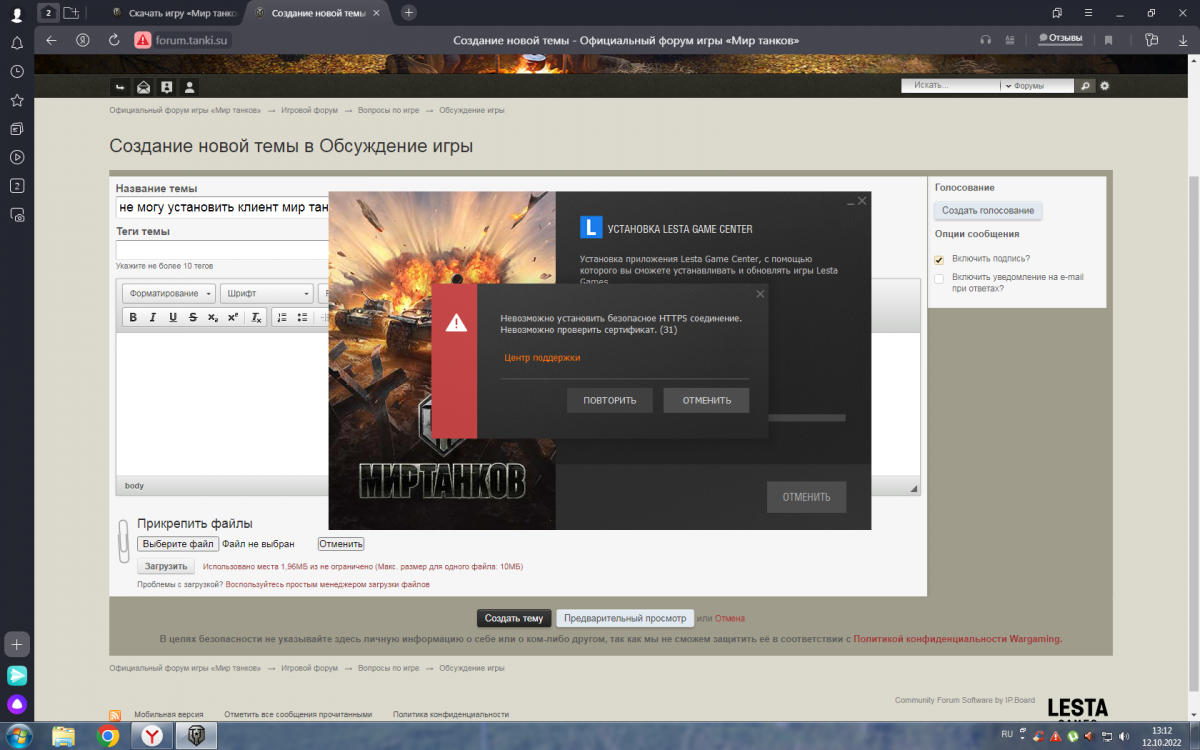The width and height of the screenshot is (1200, 750).
Task: Click 'Выберите файл' button
Action: click(177, 544)
